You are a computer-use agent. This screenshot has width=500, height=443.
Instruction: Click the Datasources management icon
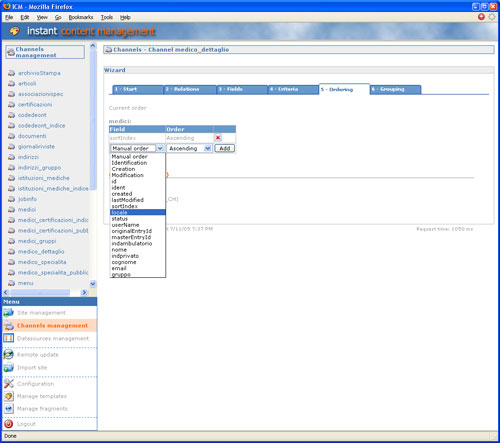(9, 338)
